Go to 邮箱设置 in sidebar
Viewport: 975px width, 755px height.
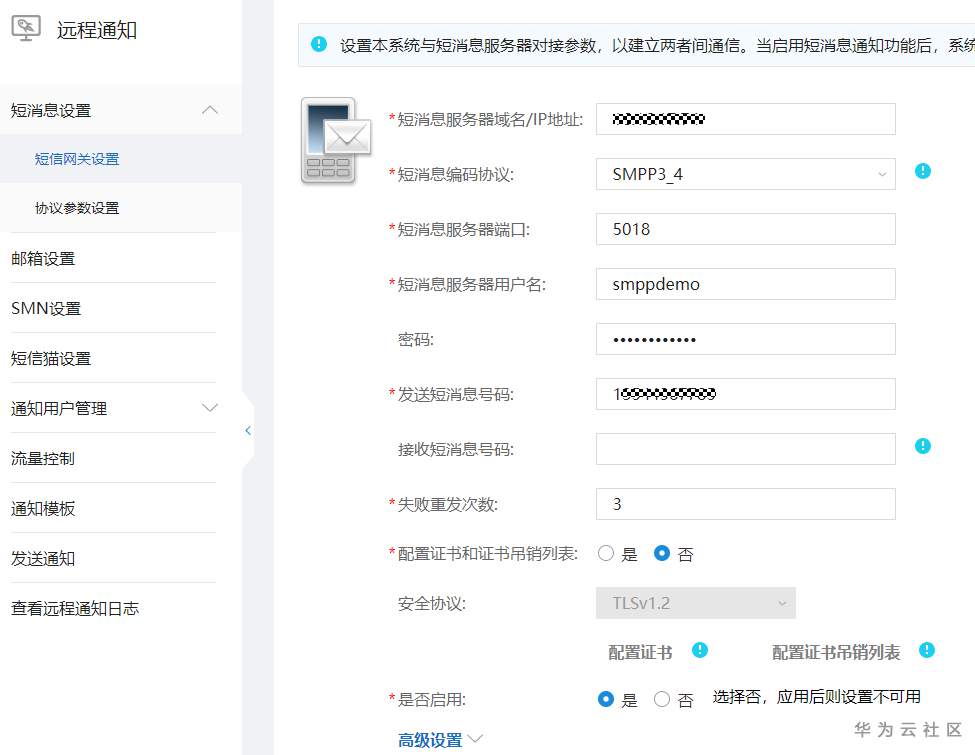43,258
